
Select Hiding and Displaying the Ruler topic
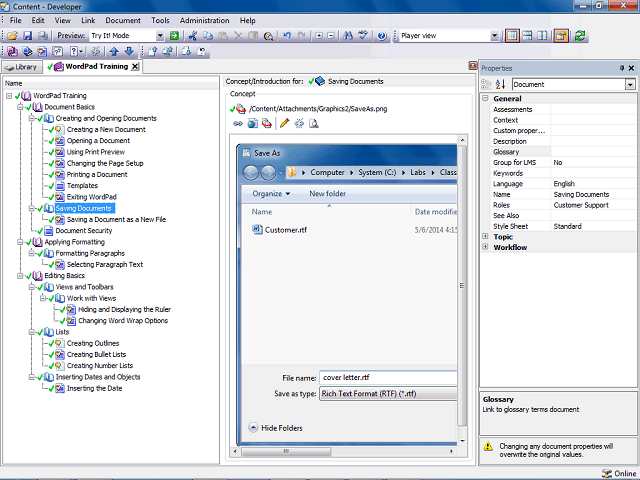[x=124, y=309]
